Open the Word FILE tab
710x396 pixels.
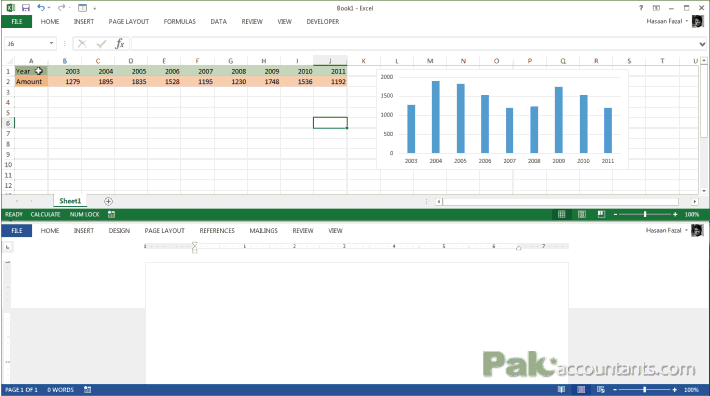point(17,231)
